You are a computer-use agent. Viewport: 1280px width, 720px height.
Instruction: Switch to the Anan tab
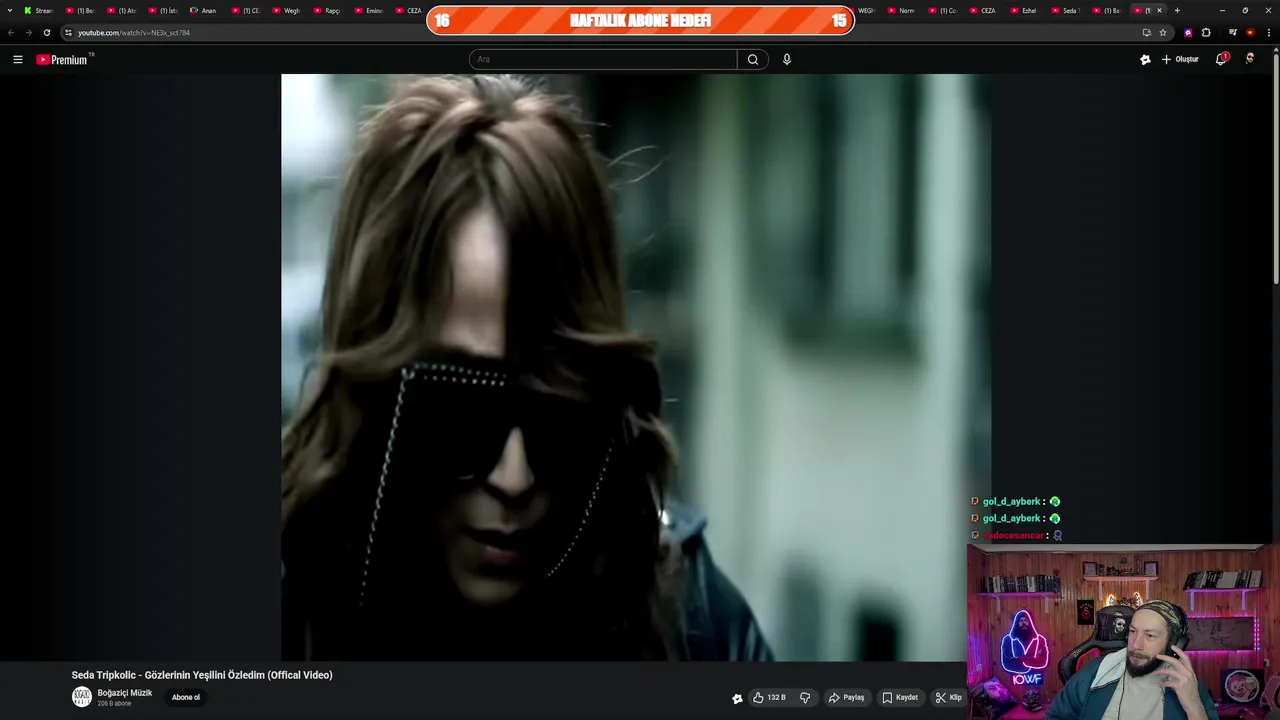(203, 10)
